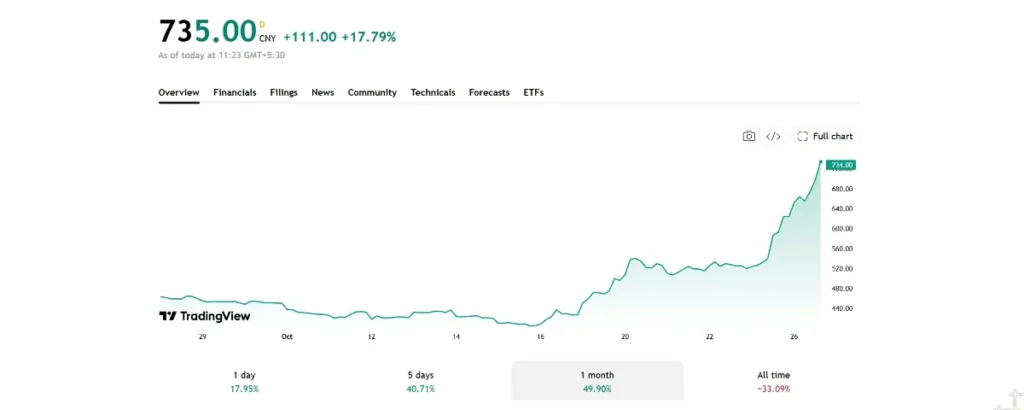This screenshot has height=410, width=1024.
Task: Select the Overview tab
Action: (179, 93)
